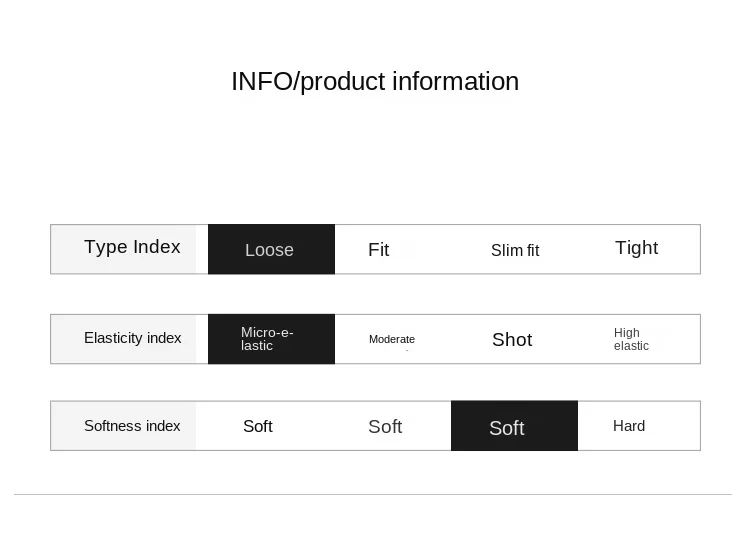Choose the Slim fit option
The image size is (750, 541).
tap(515, 250)
